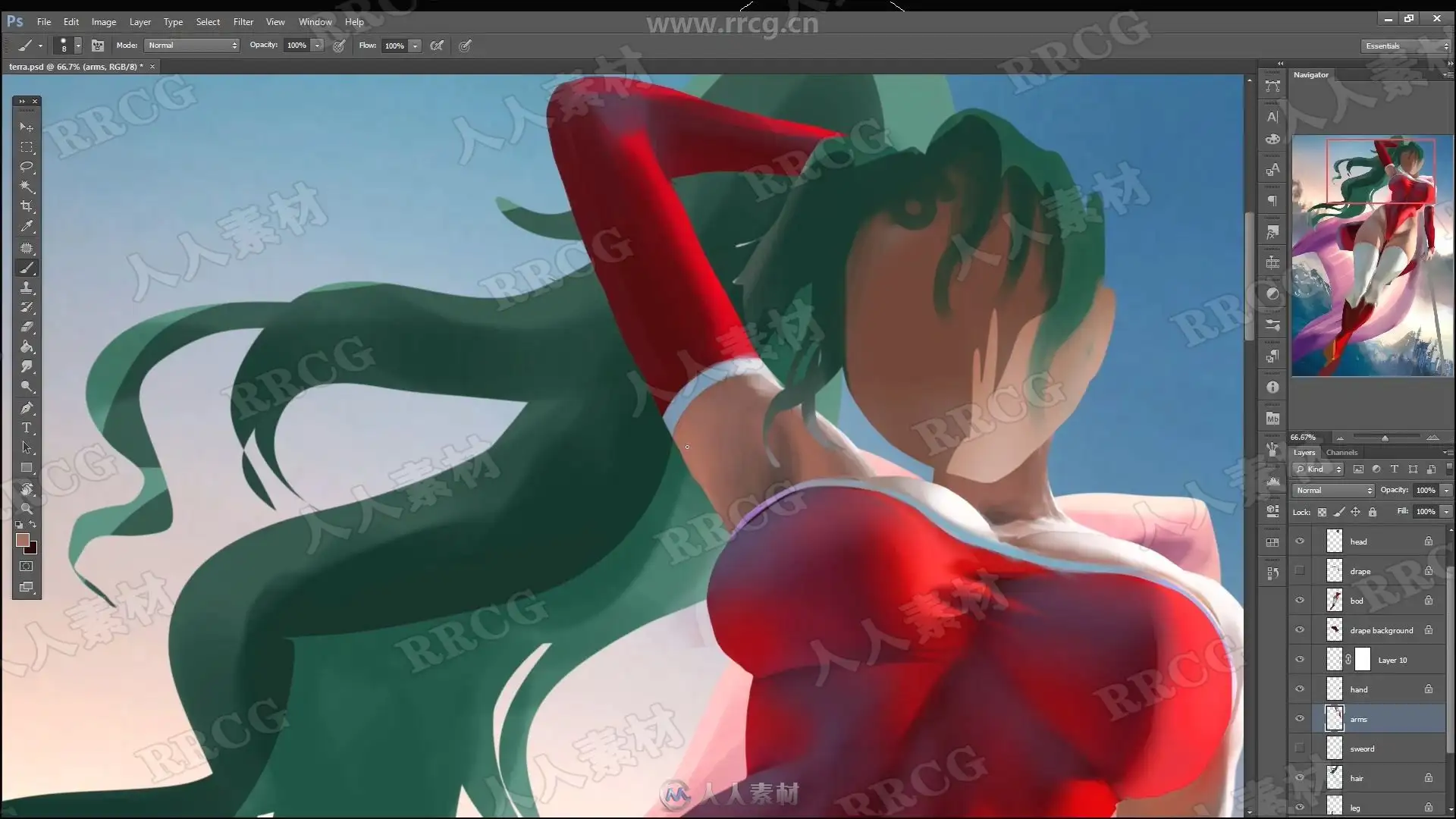Switch to the Channels tab
The width and height of the screenshot is (1456, 819).
tap(1341, 453)
